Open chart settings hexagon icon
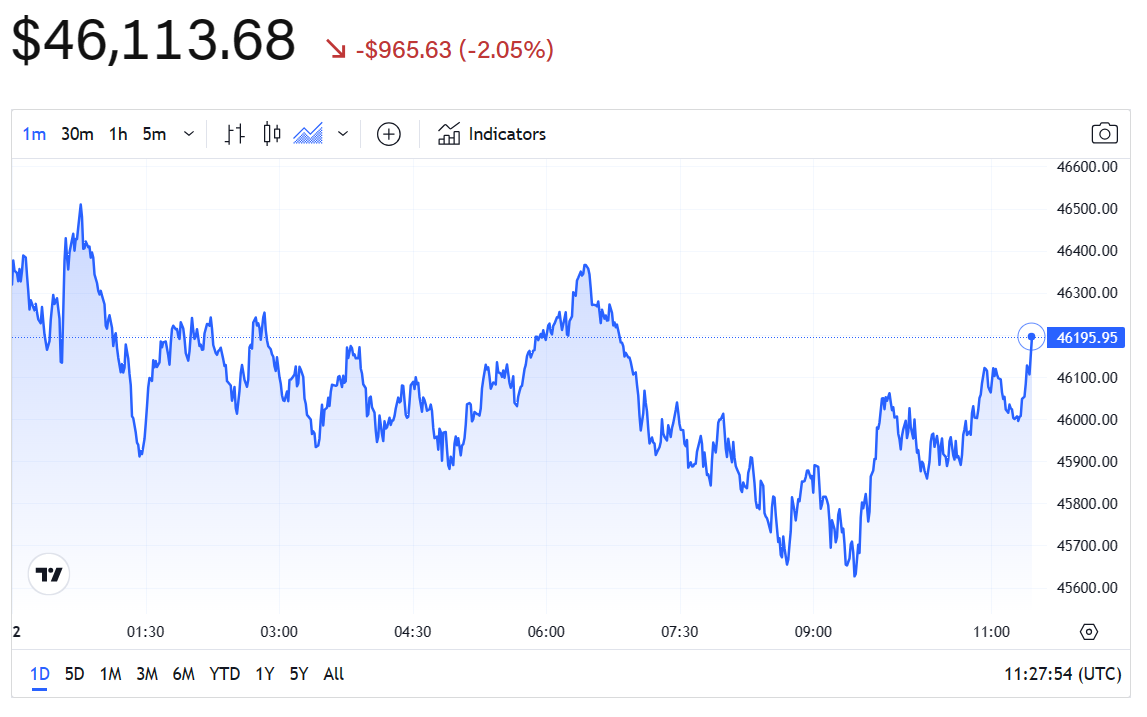Viewport: 1147px width, 717px height. (1089, 632)
